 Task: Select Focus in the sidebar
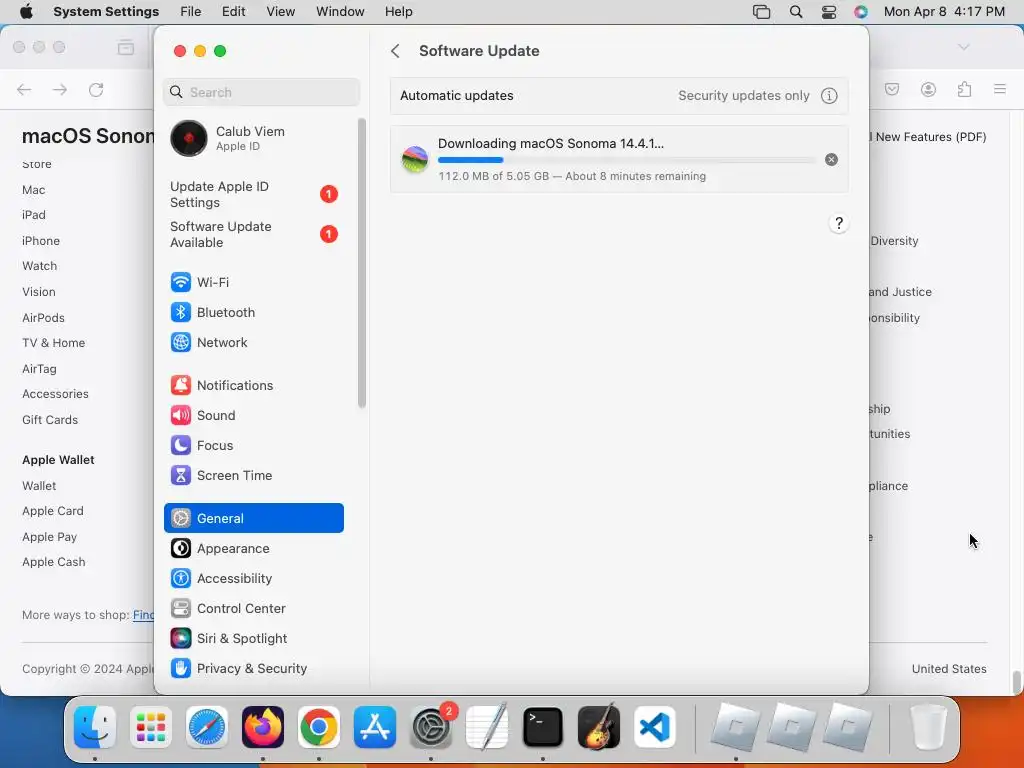[253, 445]
